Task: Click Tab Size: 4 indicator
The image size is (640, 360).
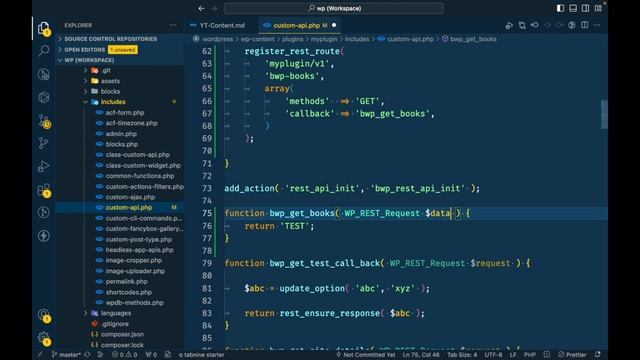Action: (x=462, y=355)
